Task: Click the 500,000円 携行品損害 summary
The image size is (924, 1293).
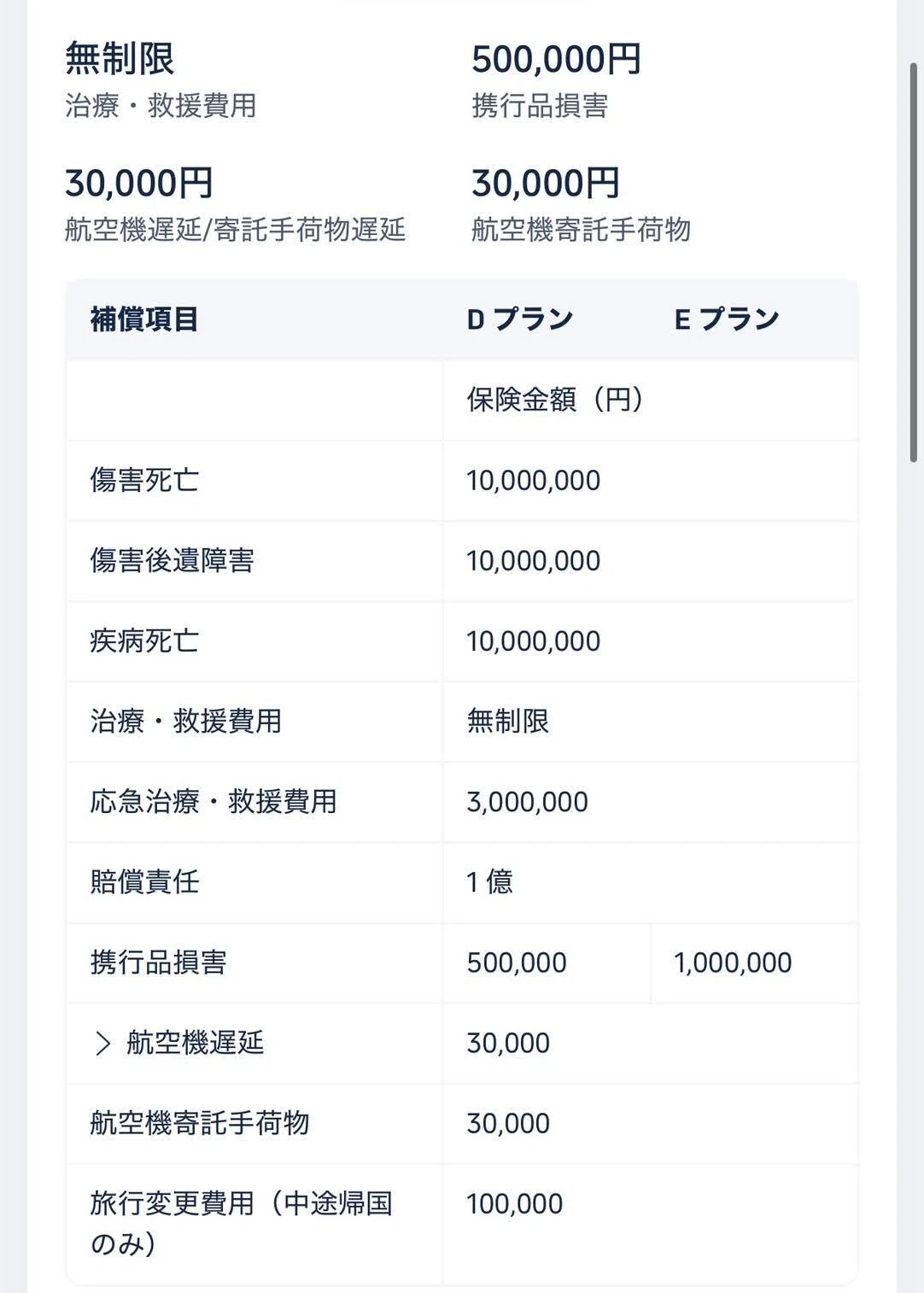Action: [556, 59]
